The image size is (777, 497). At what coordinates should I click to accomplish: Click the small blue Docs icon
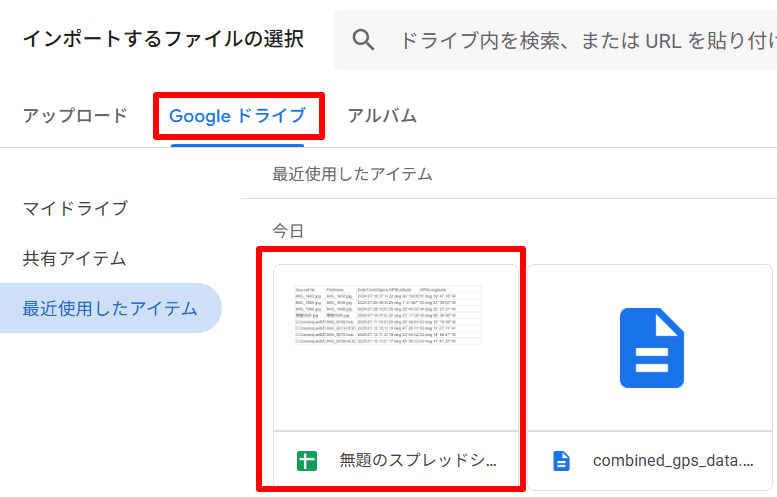pyautogui.click(x=562, y=461)
